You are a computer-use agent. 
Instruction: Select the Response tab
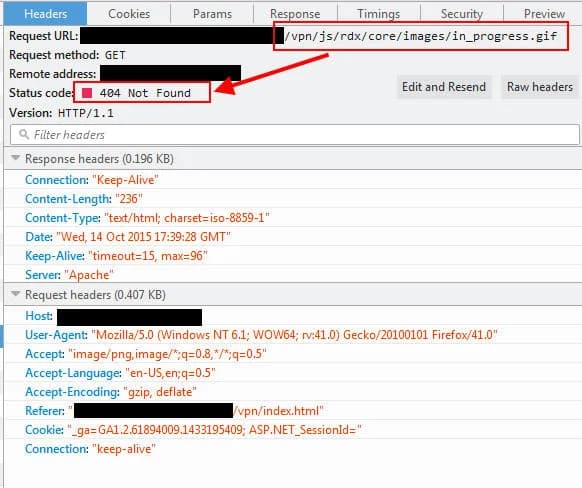(x=295, y=14)
